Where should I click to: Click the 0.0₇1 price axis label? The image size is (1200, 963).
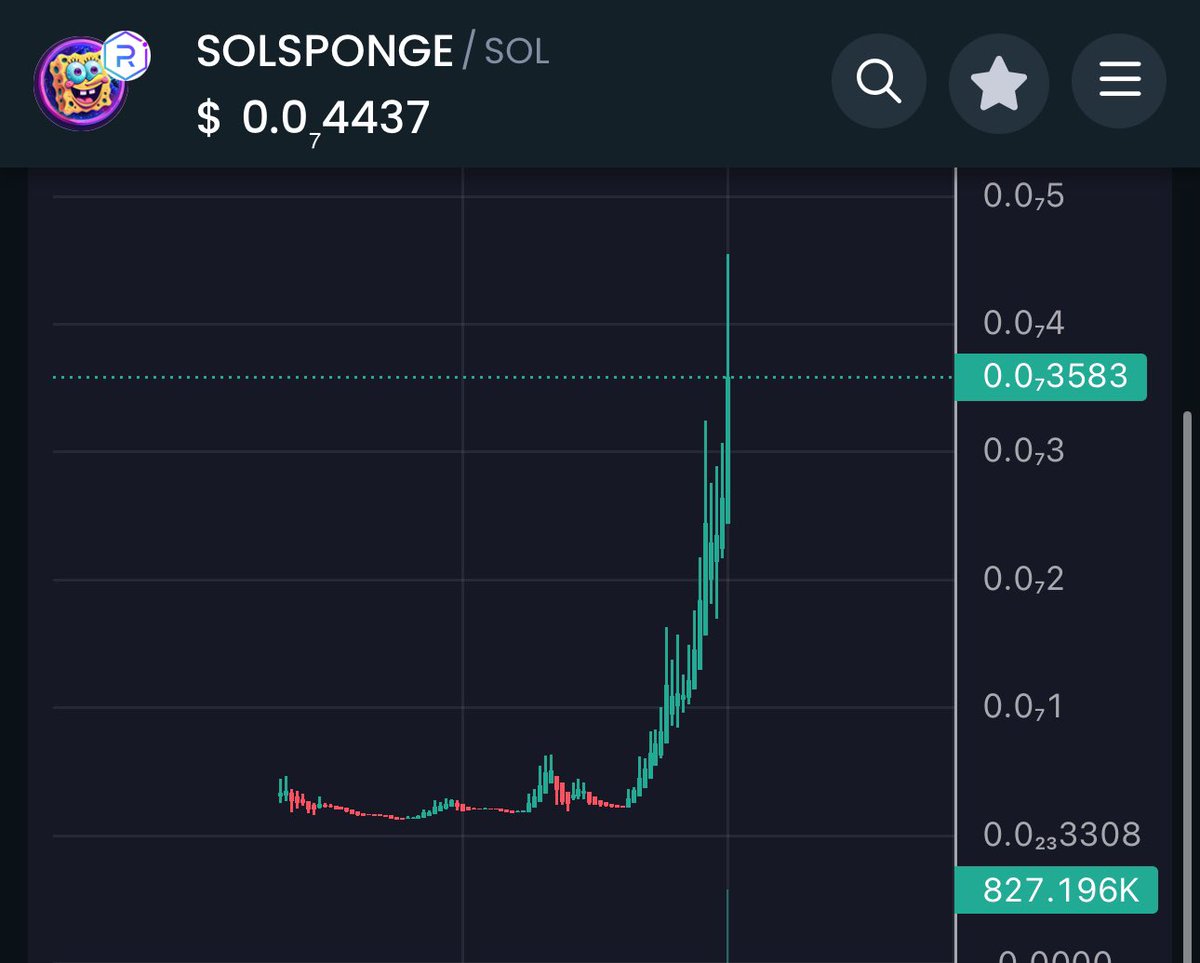1024,708
